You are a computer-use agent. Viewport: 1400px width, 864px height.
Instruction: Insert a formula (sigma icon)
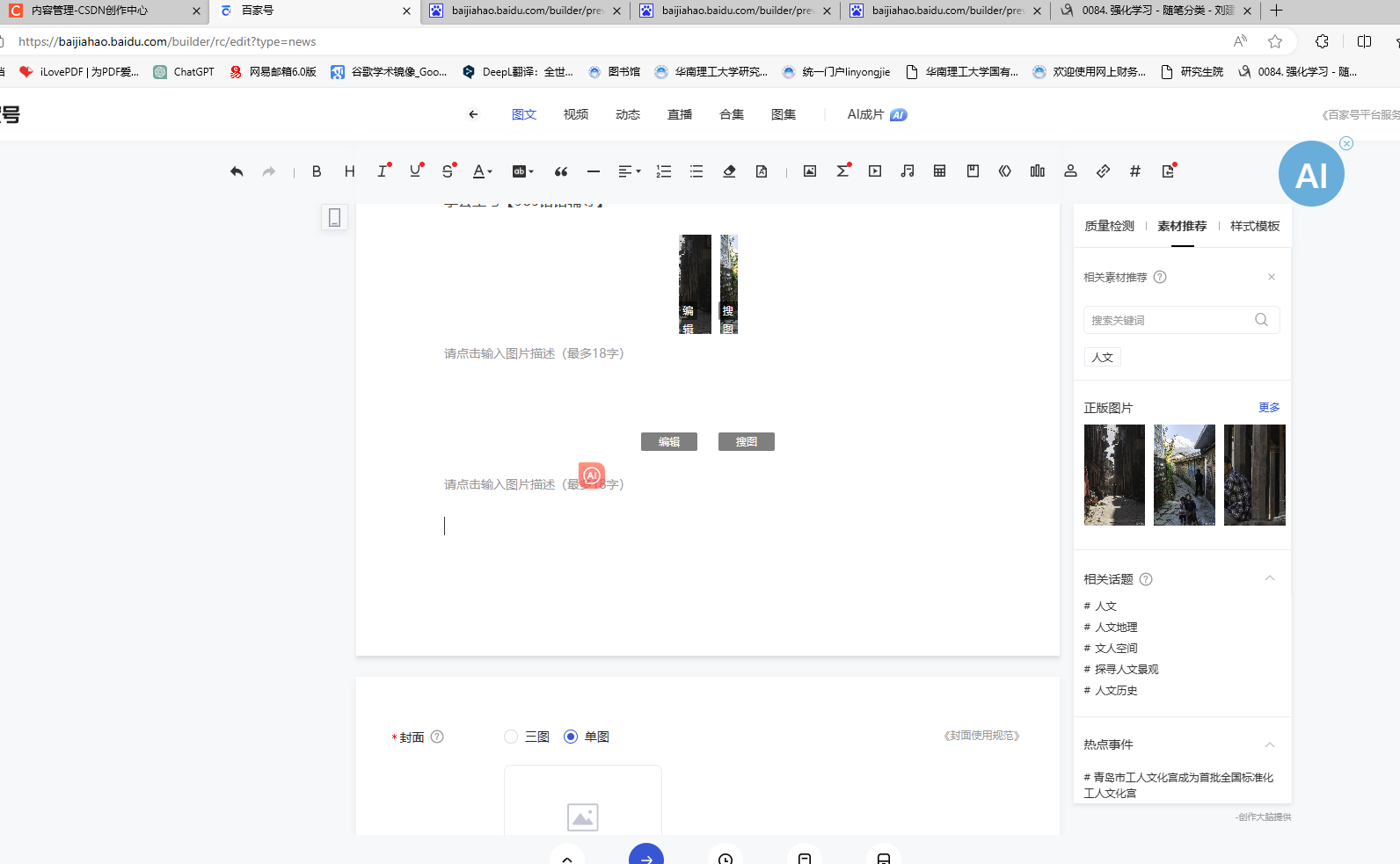click(842, 171)
